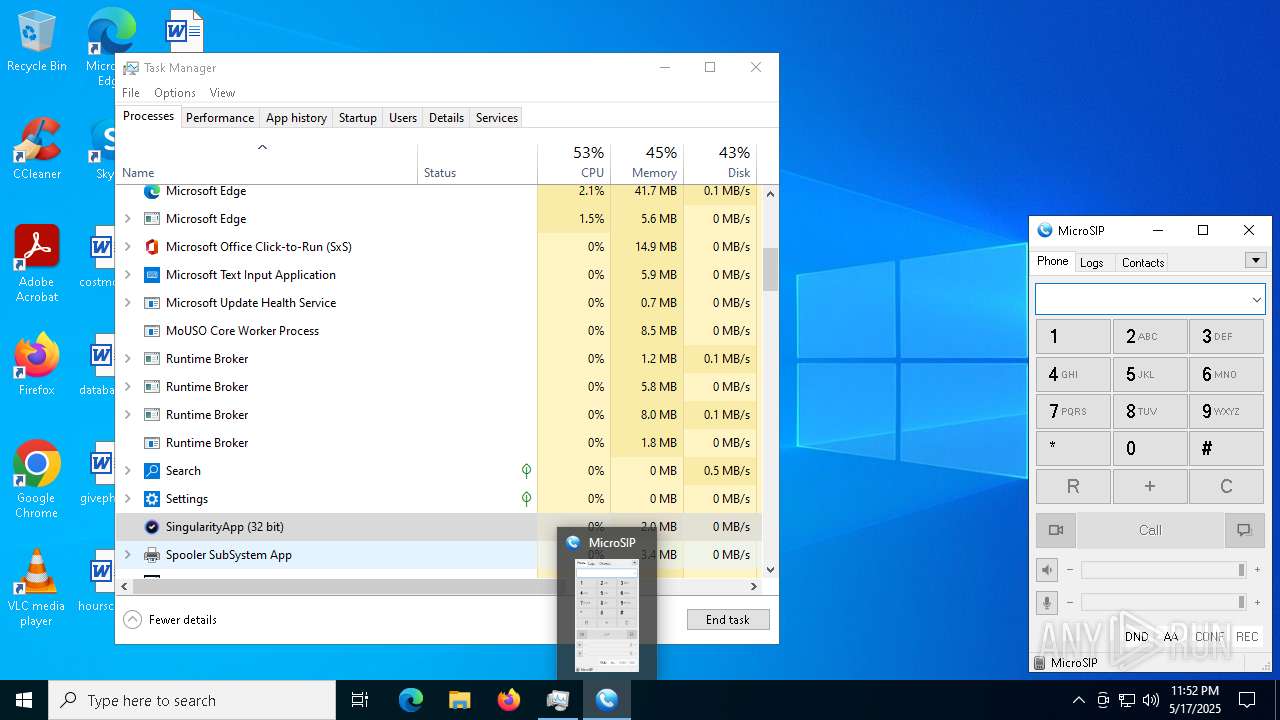Toggle CONF in MicroSIP
The image size is (1280, 720).
point(1209,637)
